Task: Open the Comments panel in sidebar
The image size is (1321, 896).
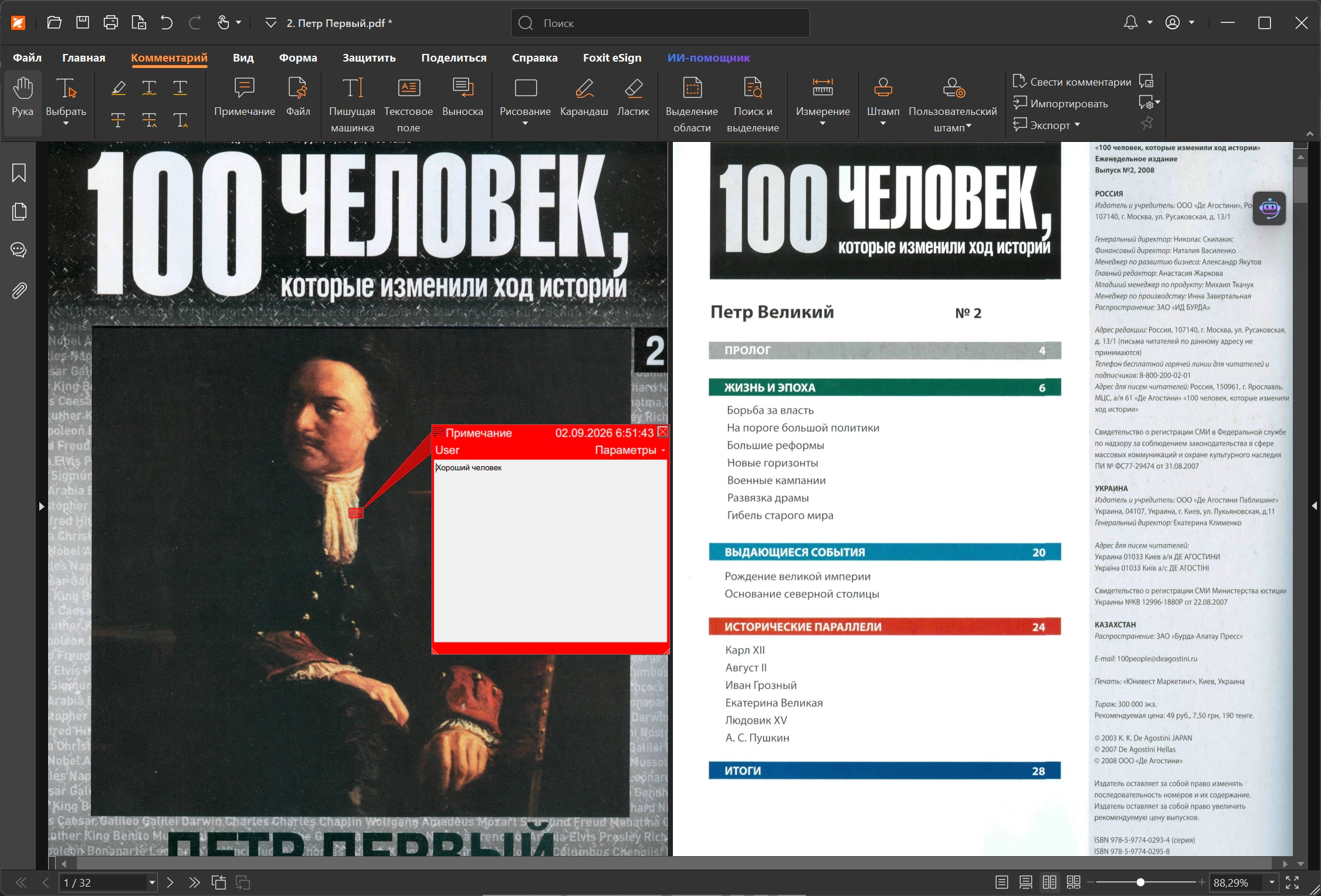Action: pyautogui.click(x=19, y=250)
